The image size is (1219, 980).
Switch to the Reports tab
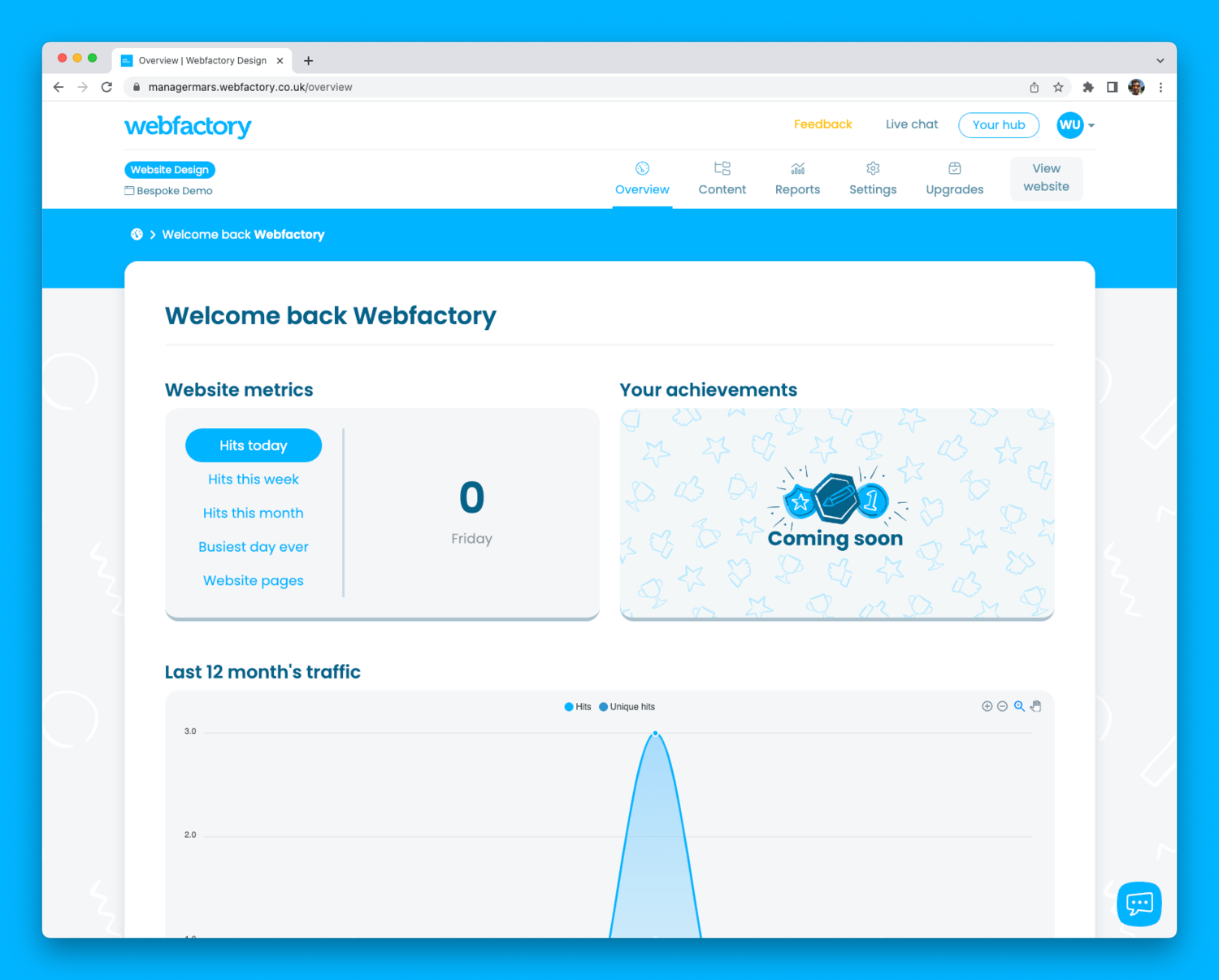click(797, 179)
